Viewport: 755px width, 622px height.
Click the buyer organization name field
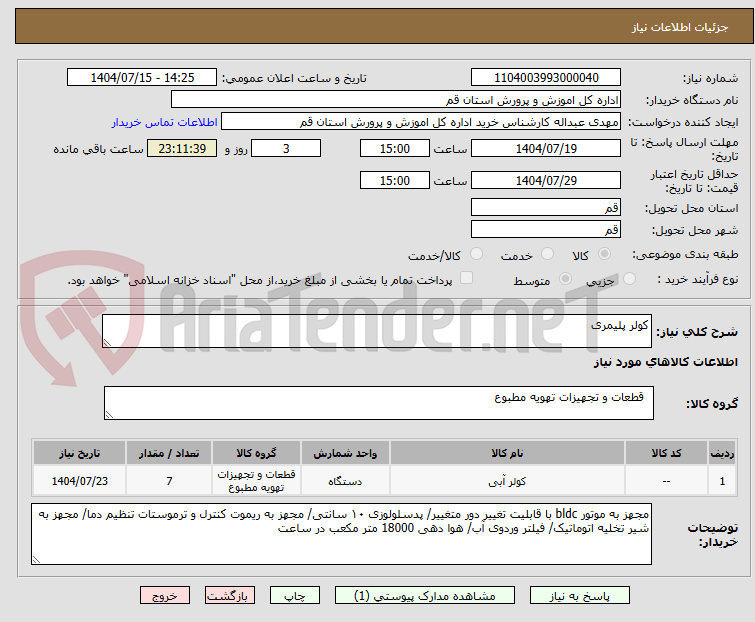pos(396,100)
